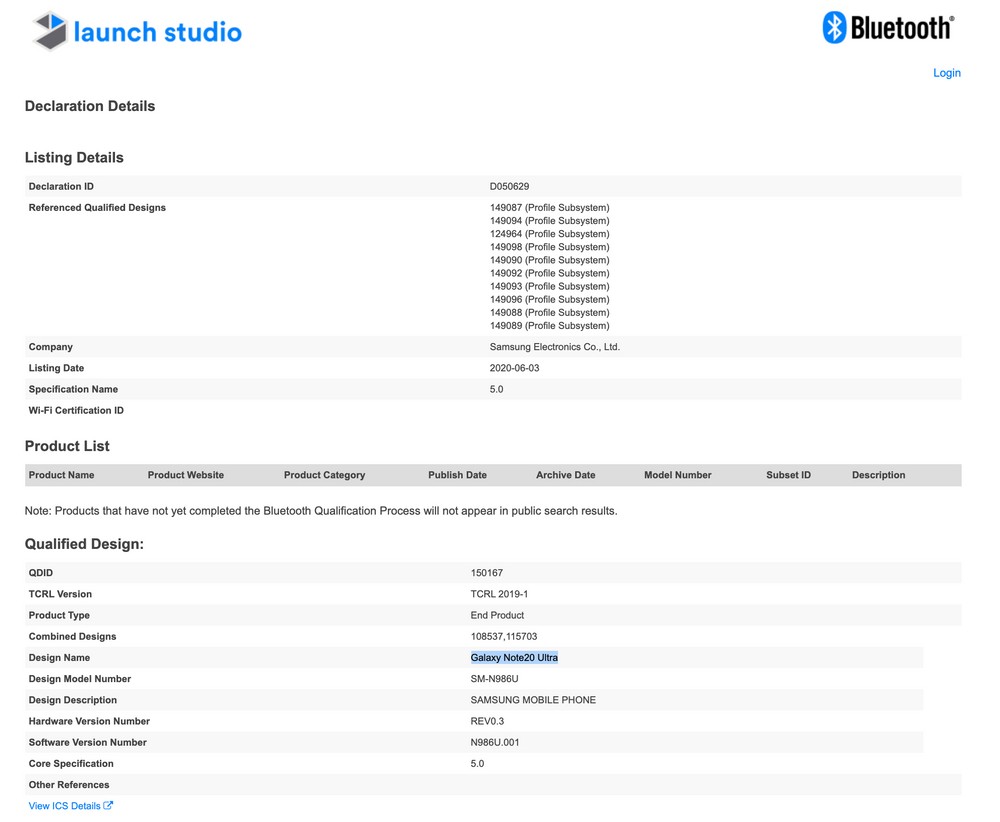Image resolution: width=1000 pixels, height=822 pixels.
Task: Click the external link icon beside ICS Details
Action: 108,805
